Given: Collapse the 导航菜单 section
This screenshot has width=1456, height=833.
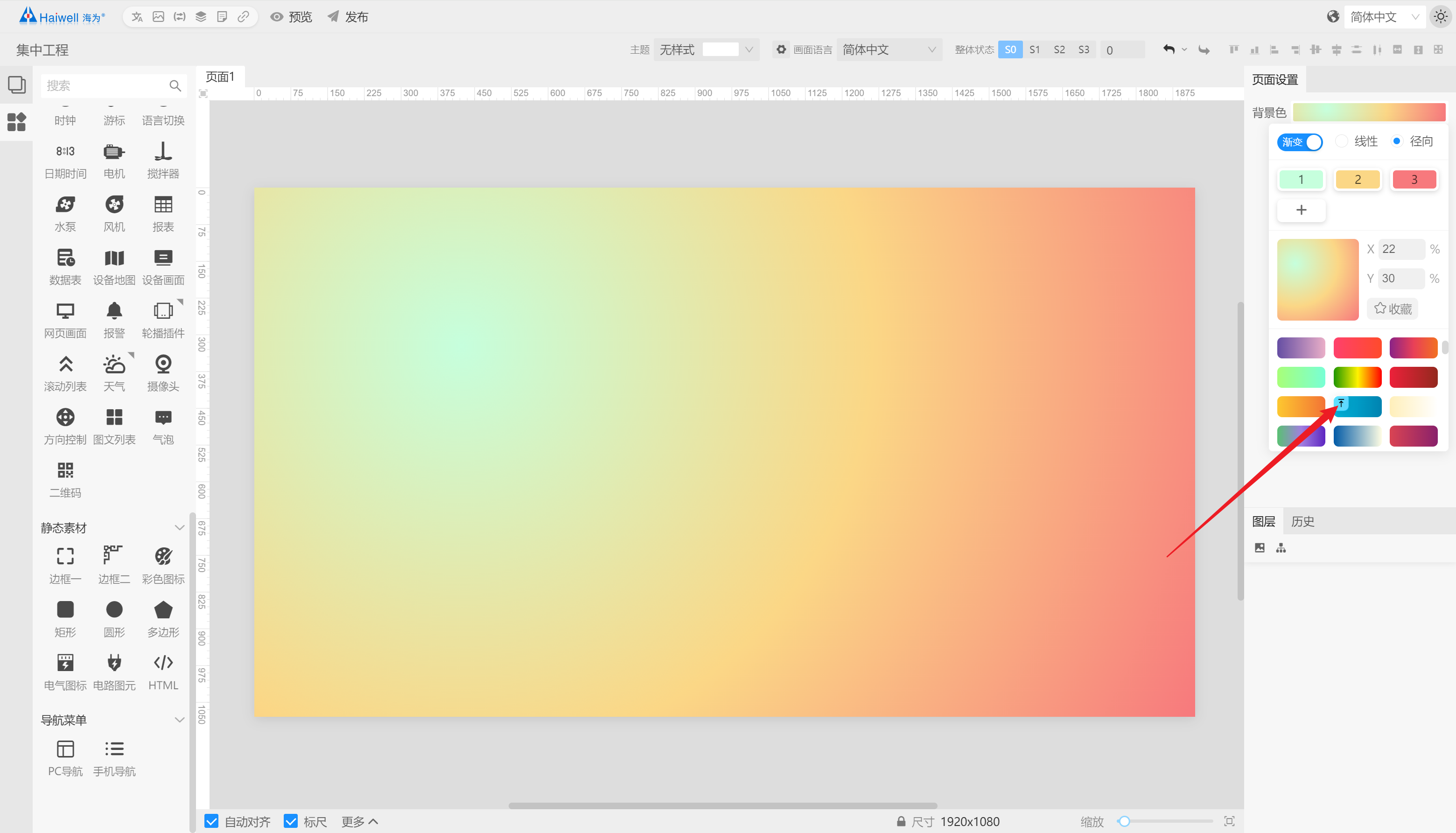Looking at the screenshot, I should coord(179,720).
